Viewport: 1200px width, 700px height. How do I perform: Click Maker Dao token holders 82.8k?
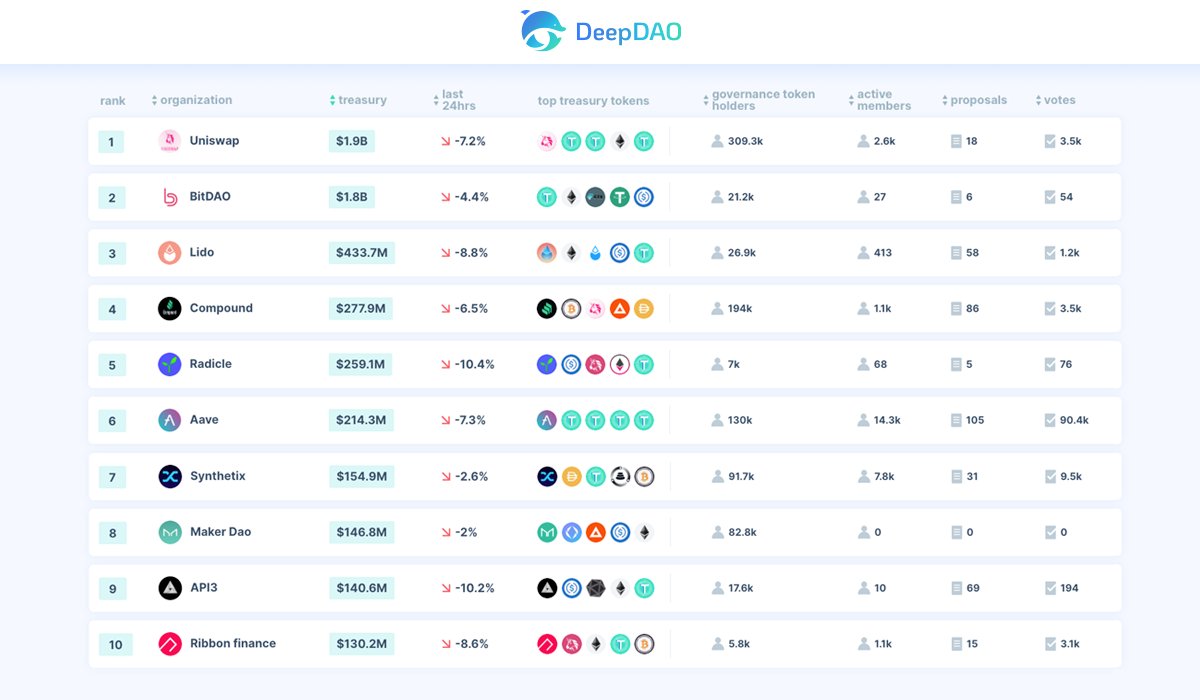point(743,533)
